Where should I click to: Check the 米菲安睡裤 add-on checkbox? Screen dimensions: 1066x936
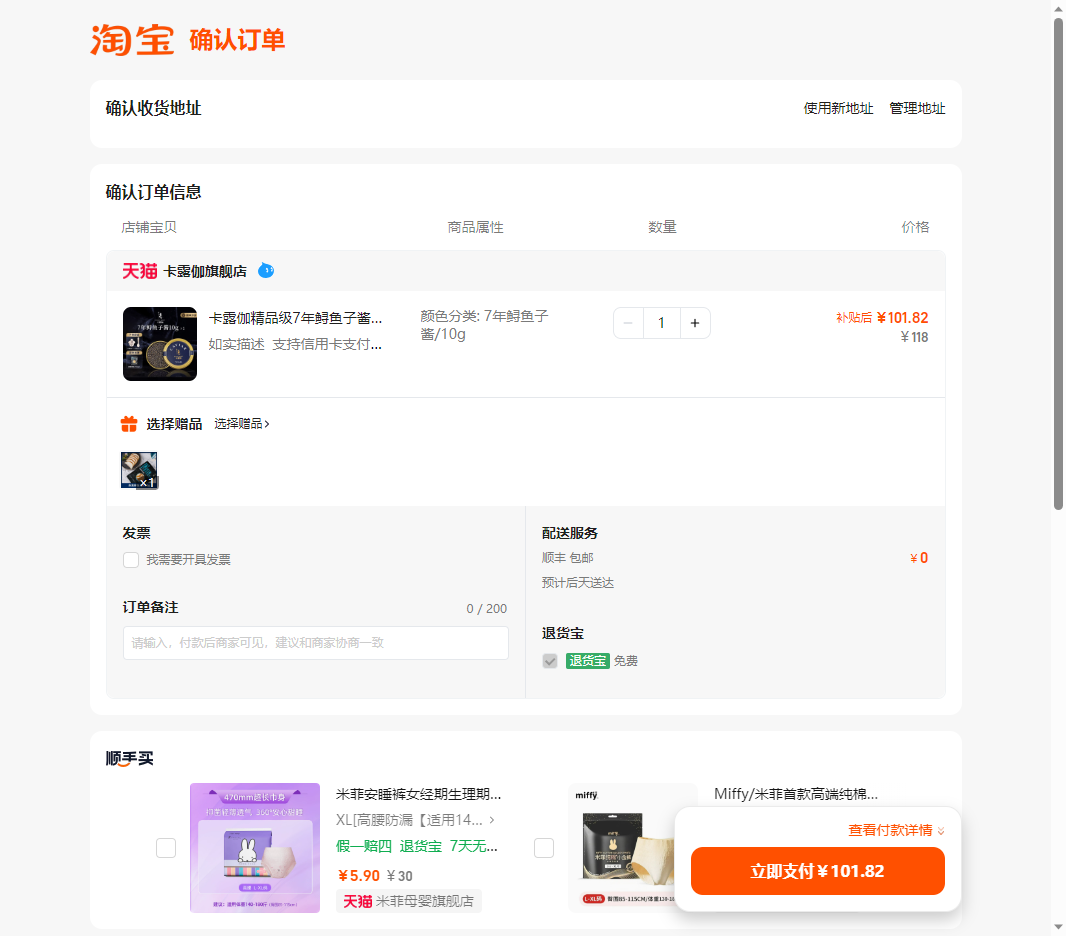pyautogui.click(x=166, y=848)
